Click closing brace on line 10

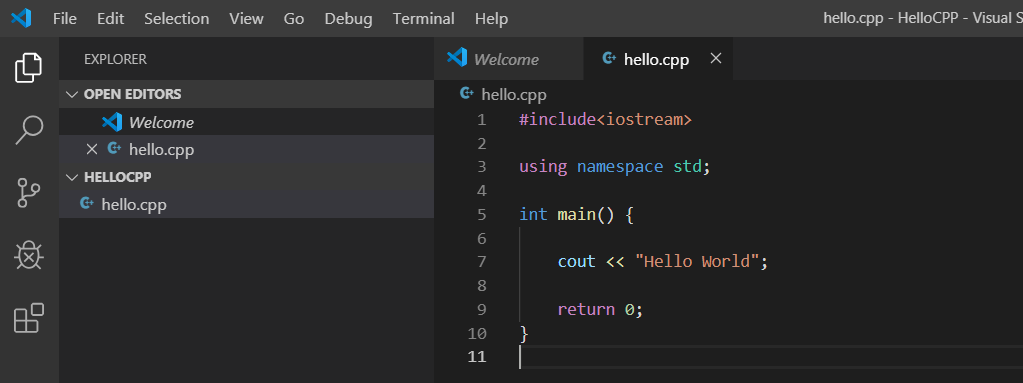click(523, 333)
